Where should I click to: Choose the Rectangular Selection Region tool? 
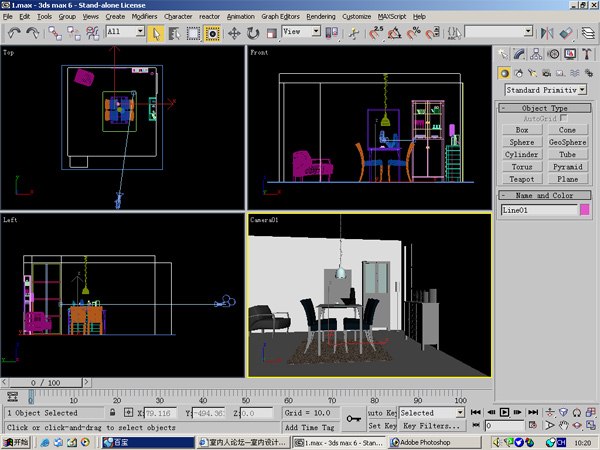(193, 33)
